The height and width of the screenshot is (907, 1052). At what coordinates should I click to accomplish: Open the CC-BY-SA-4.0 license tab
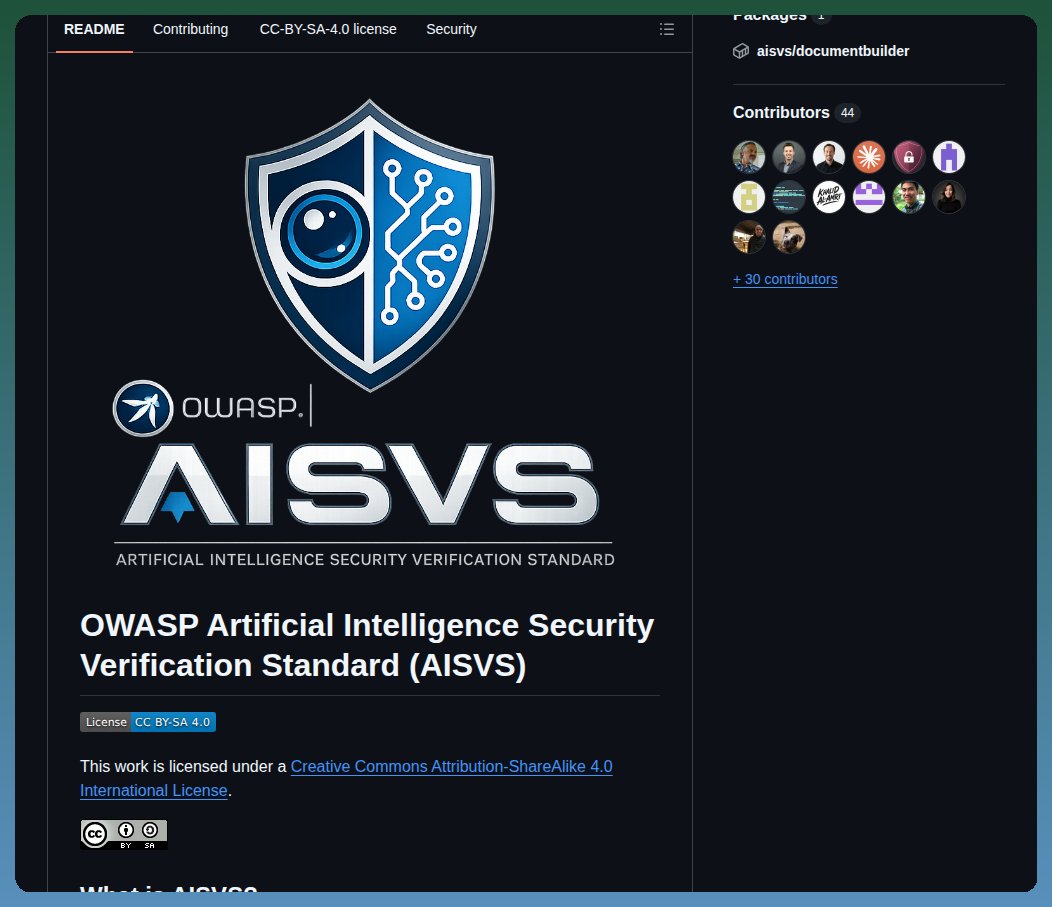328,30
